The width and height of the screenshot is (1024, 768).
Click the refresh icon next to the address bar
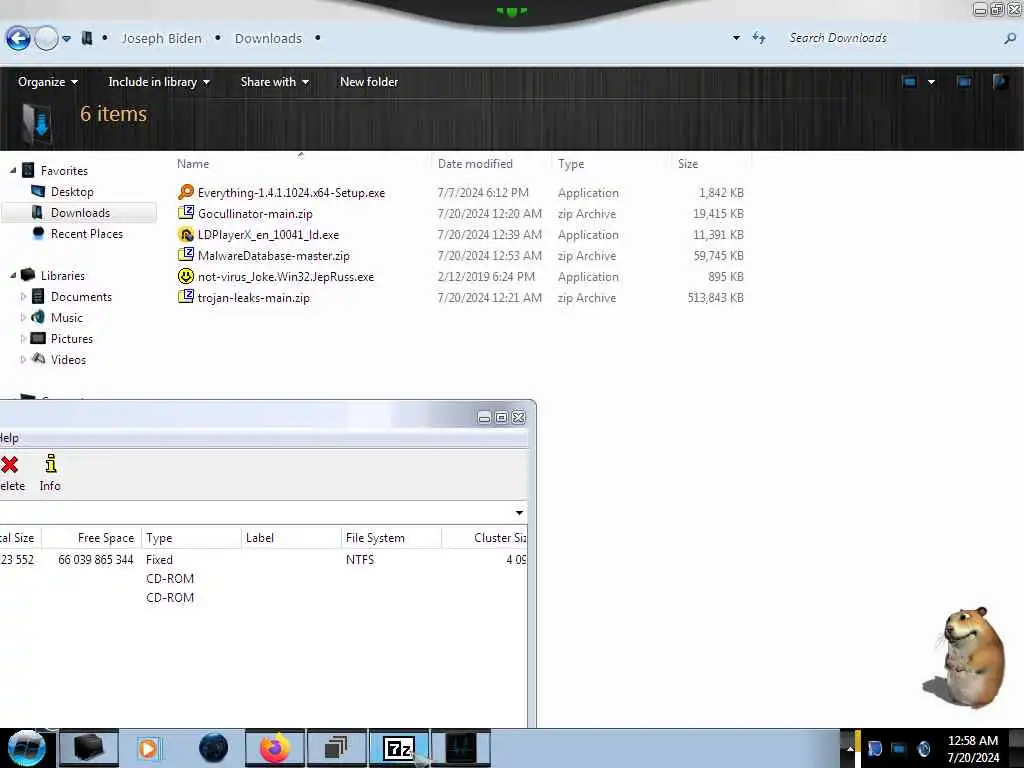click(x=759, y=38)
